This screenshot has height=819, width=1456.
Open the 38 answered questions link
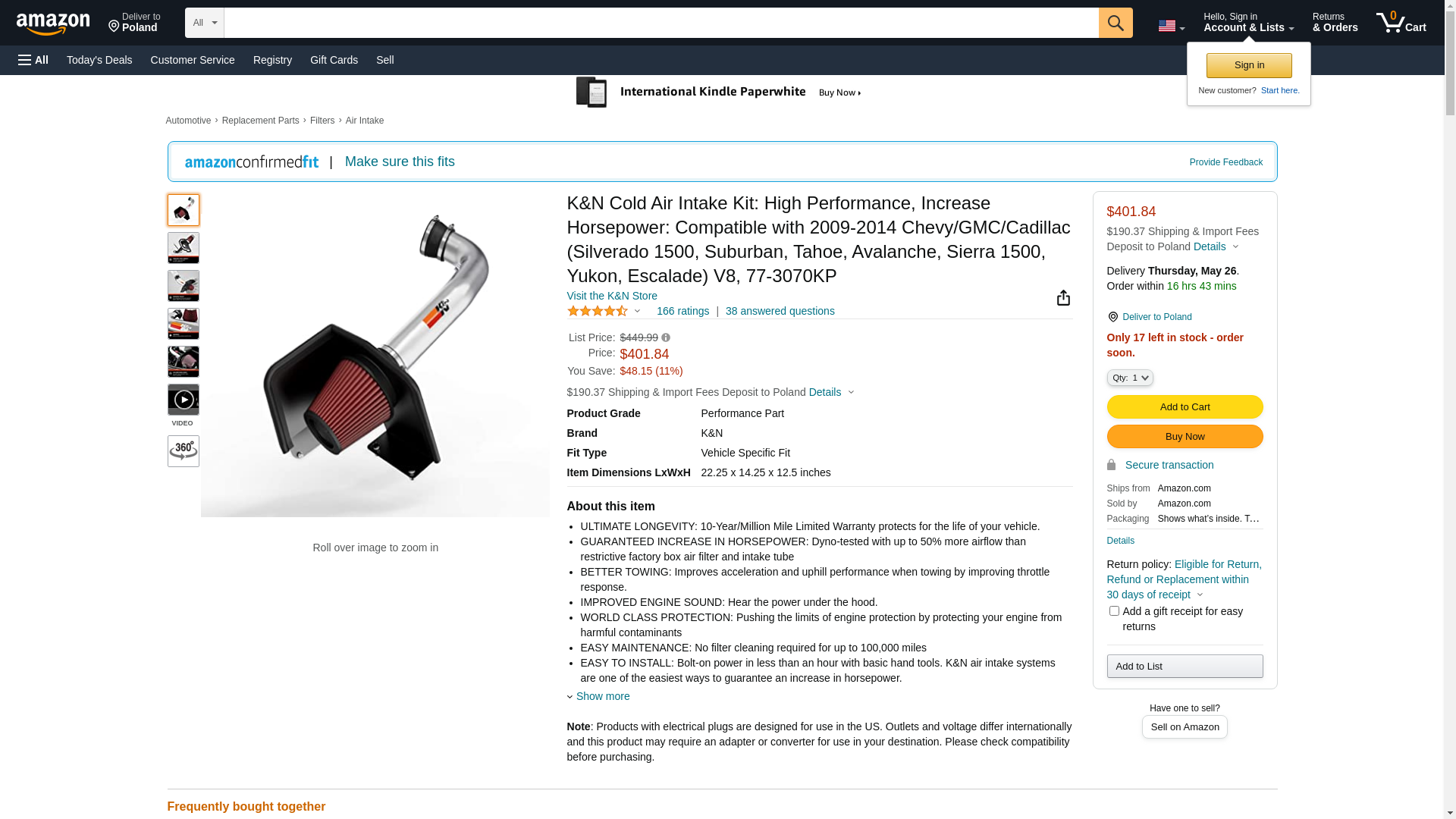(780, 311)
